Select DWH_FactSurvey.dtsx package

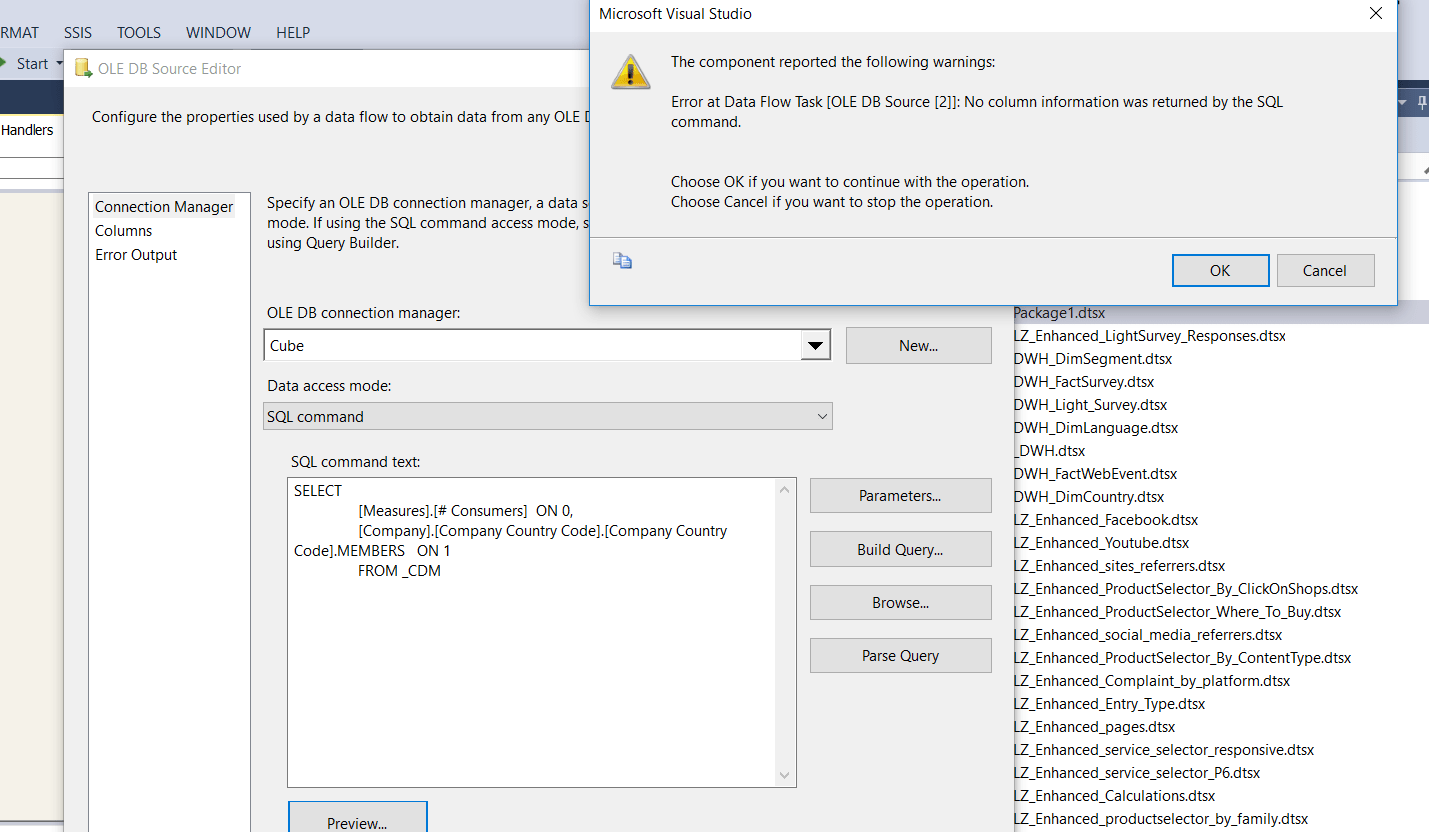coord(1084,382)
